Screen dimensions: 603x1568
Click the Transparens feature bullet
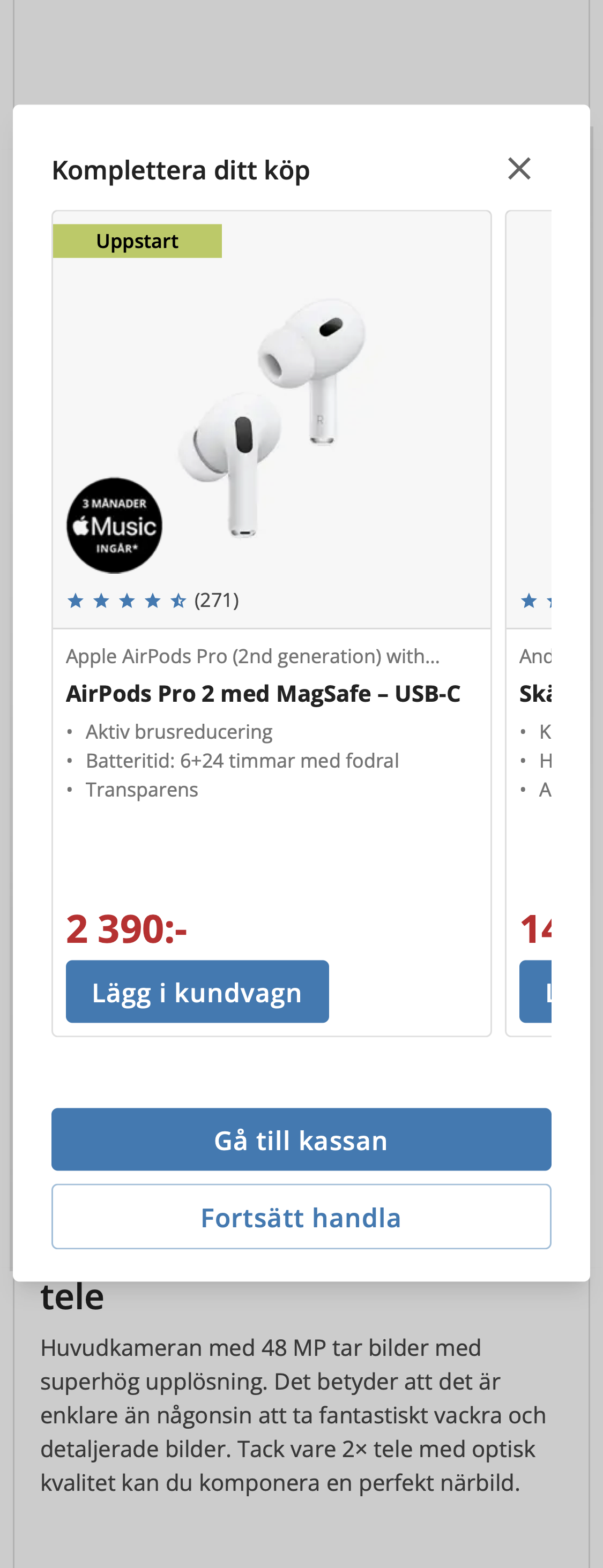tap(142, 790)
